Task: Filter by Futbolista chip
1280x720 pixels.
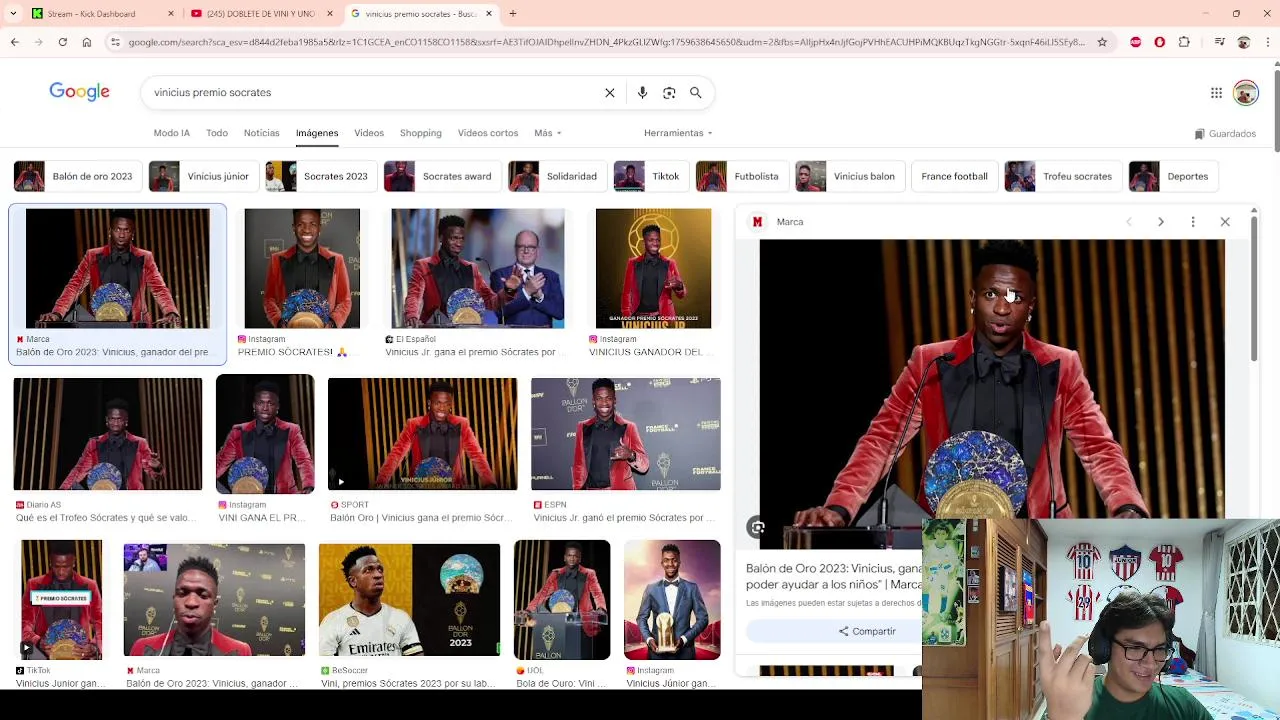Action: 740,176
